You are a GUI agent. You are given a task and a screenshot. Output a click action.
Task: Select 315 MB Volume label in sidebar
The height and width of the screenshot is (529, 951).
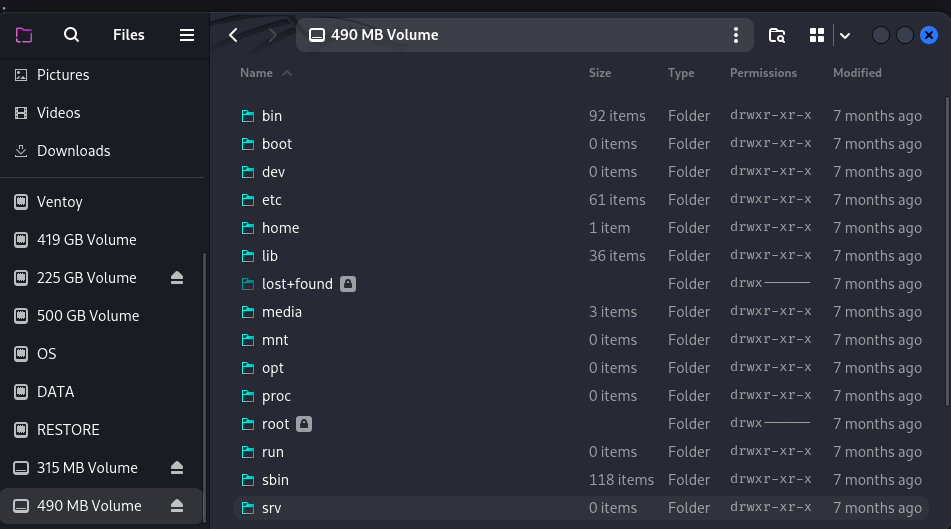click(x=87, y=468)
